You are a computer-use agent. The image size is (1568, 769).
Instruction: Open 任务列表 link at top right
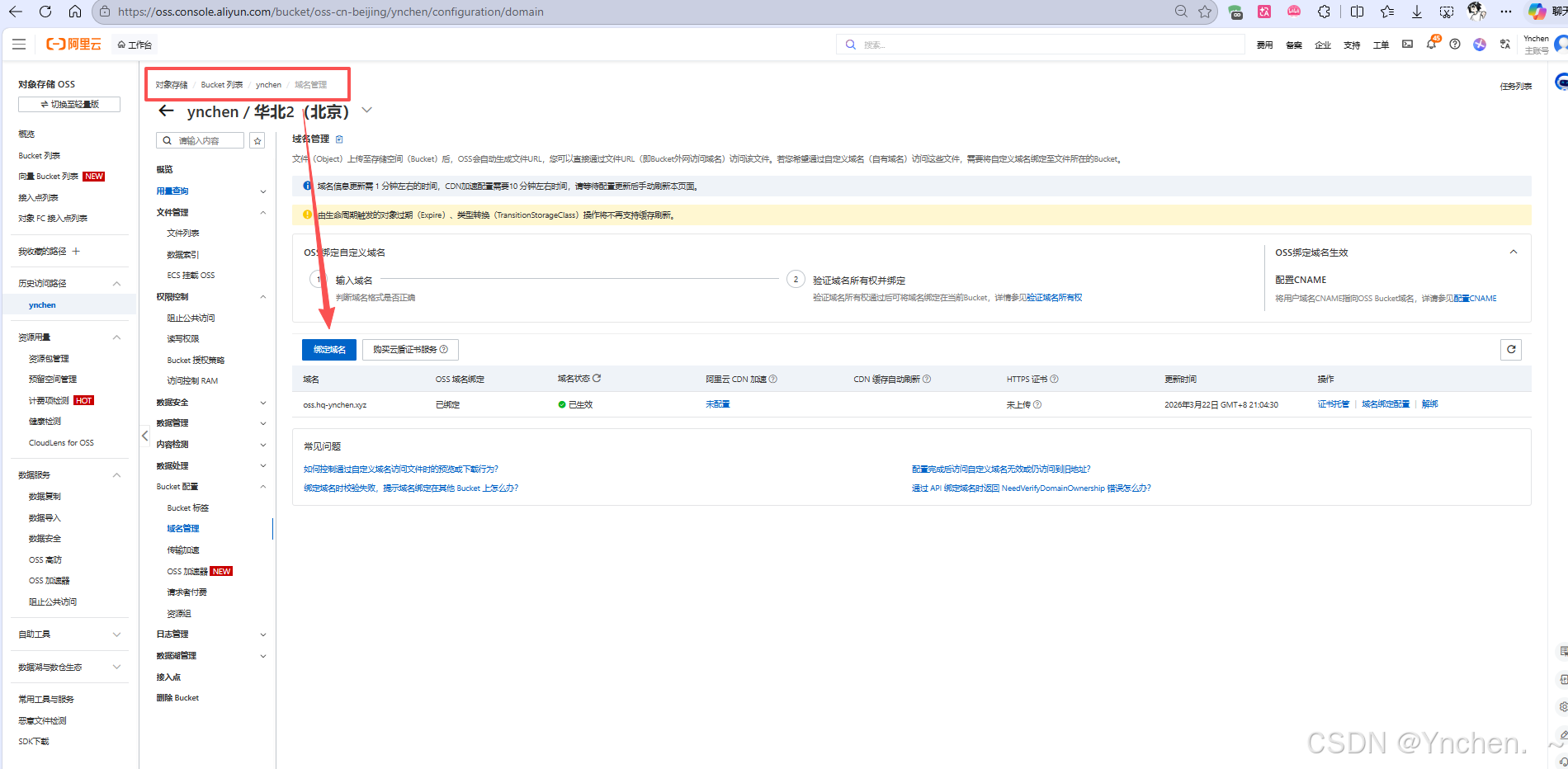pyautogui.click(x=1516, y=86)
